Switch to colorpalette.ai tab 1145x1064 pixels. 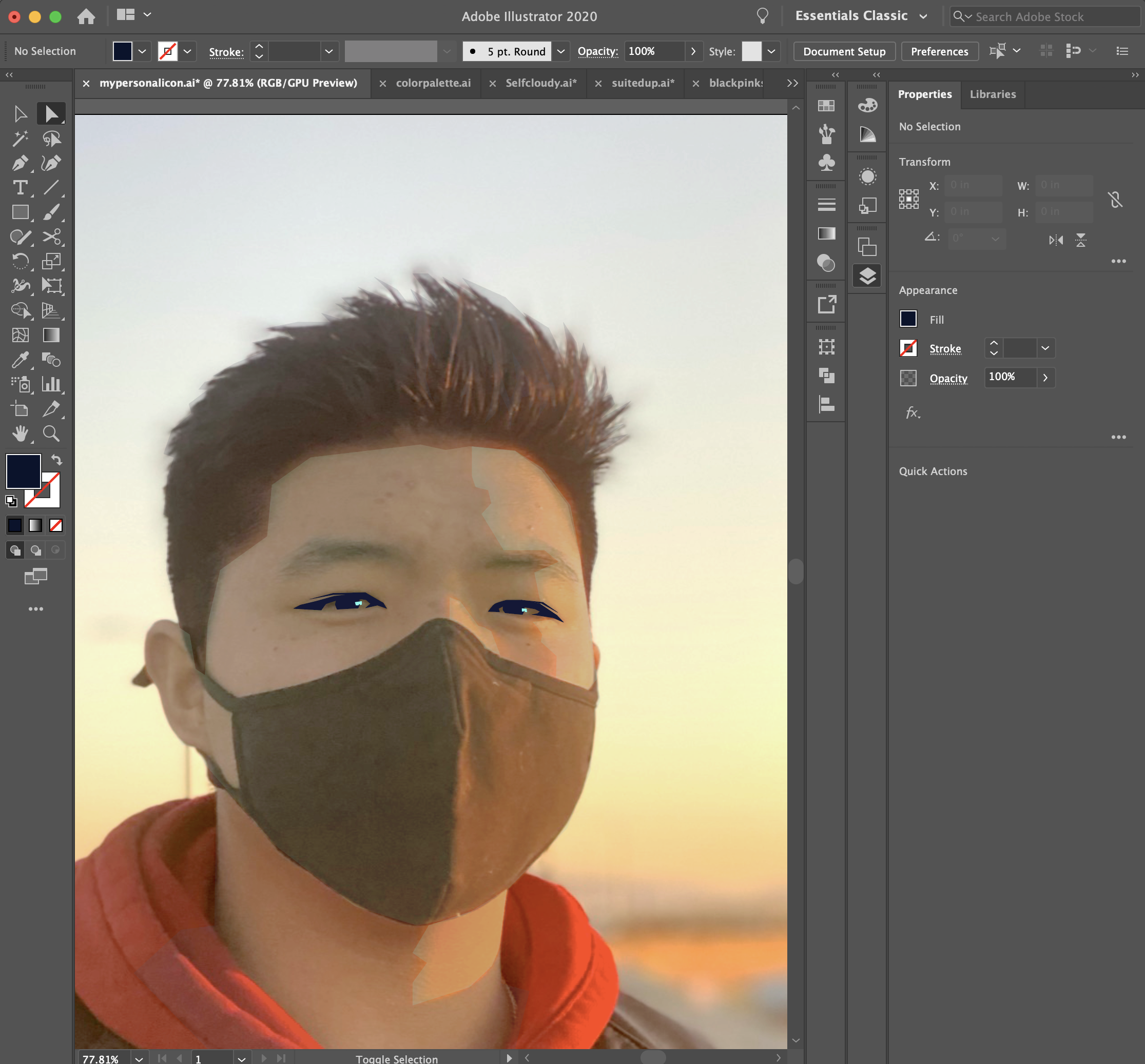point(433,83)
